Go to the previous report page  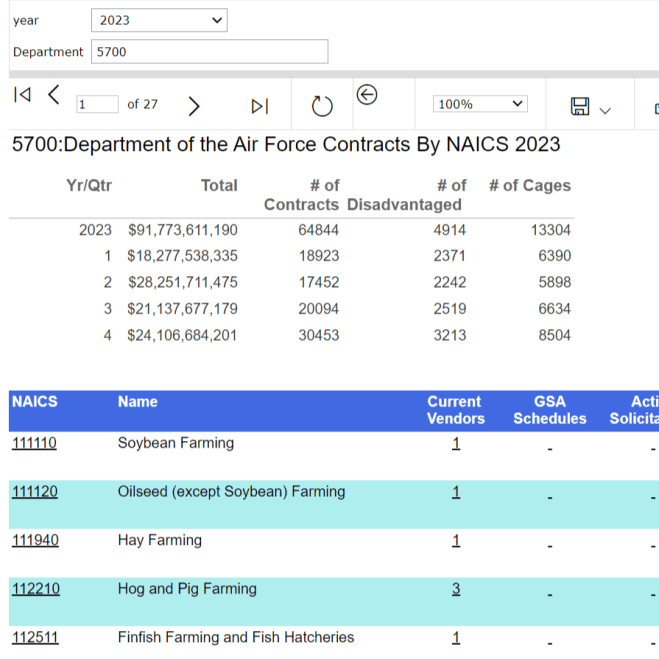coord(54,95)
